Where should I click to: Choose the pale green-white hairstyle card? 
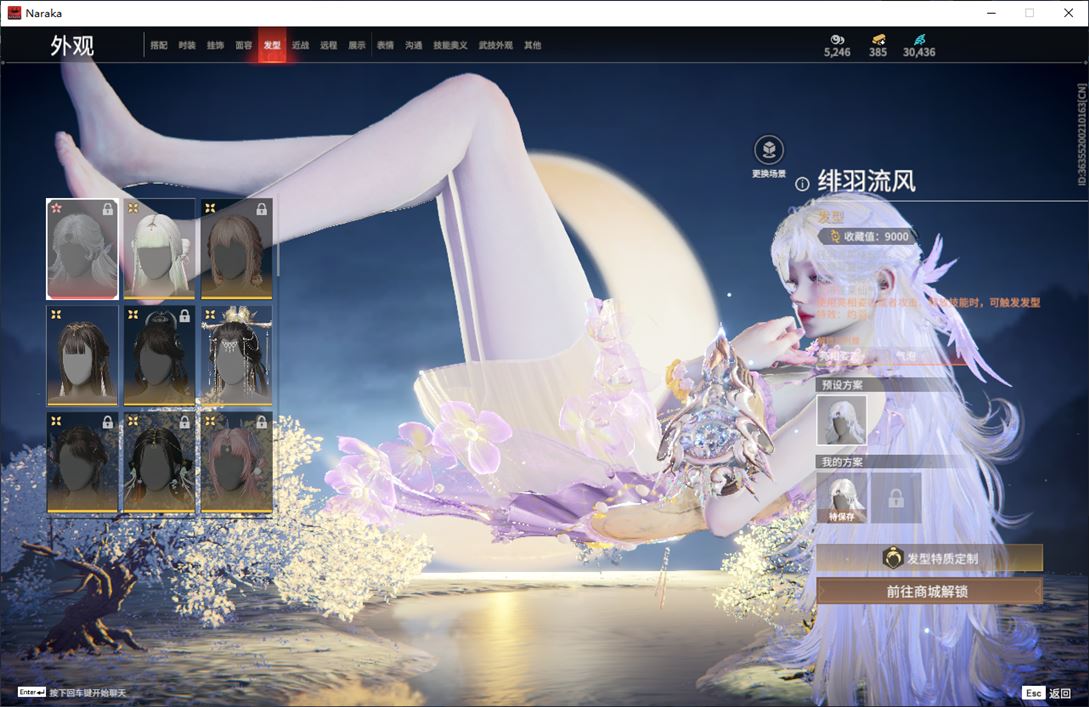click(x=159, y=249)
